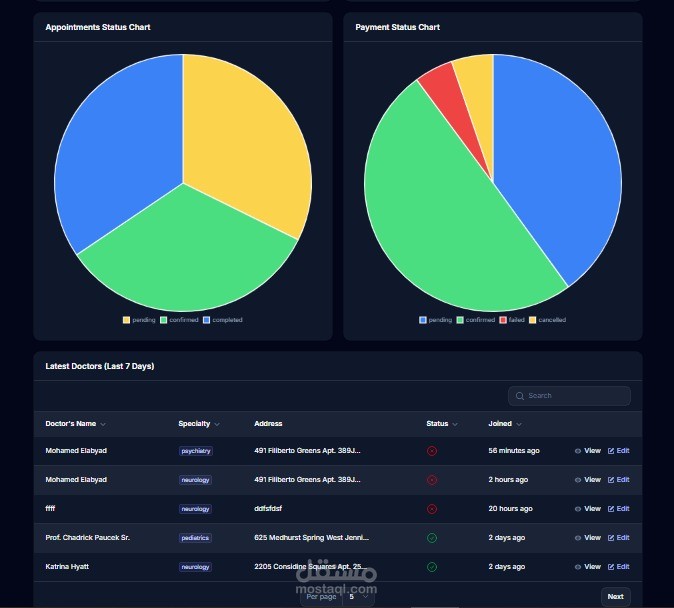Click the red rejected status icon for psychiatry row
This screenshot has height=608, width=674.
(432, 451)
